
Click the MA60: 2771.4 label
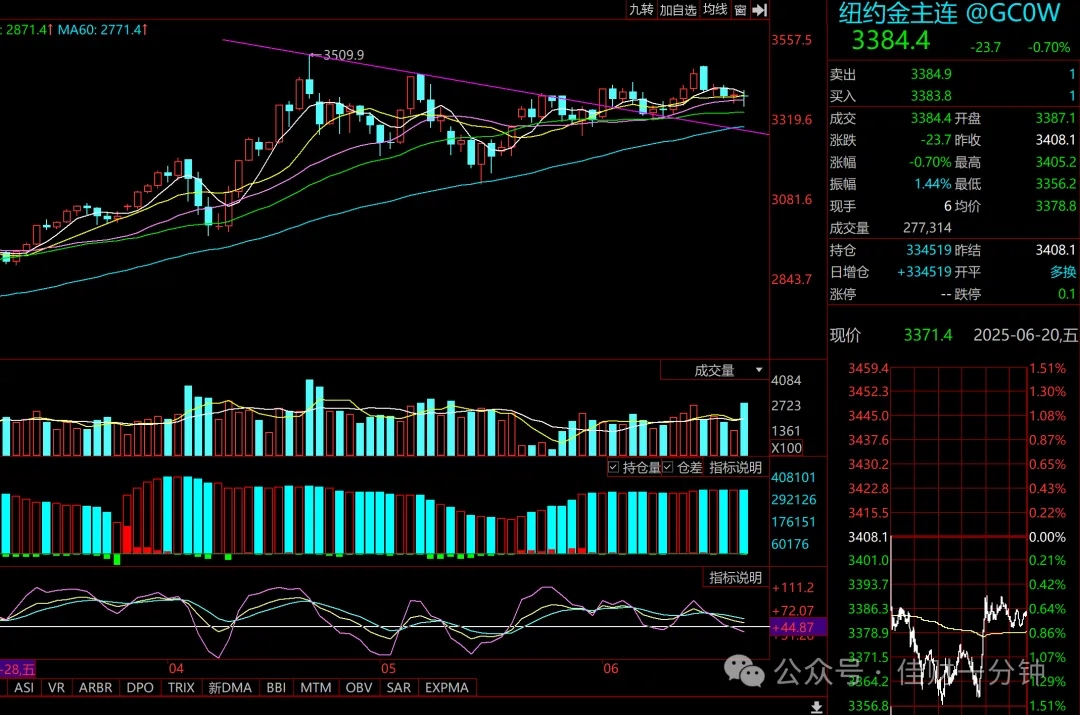[x=101, y=30]
